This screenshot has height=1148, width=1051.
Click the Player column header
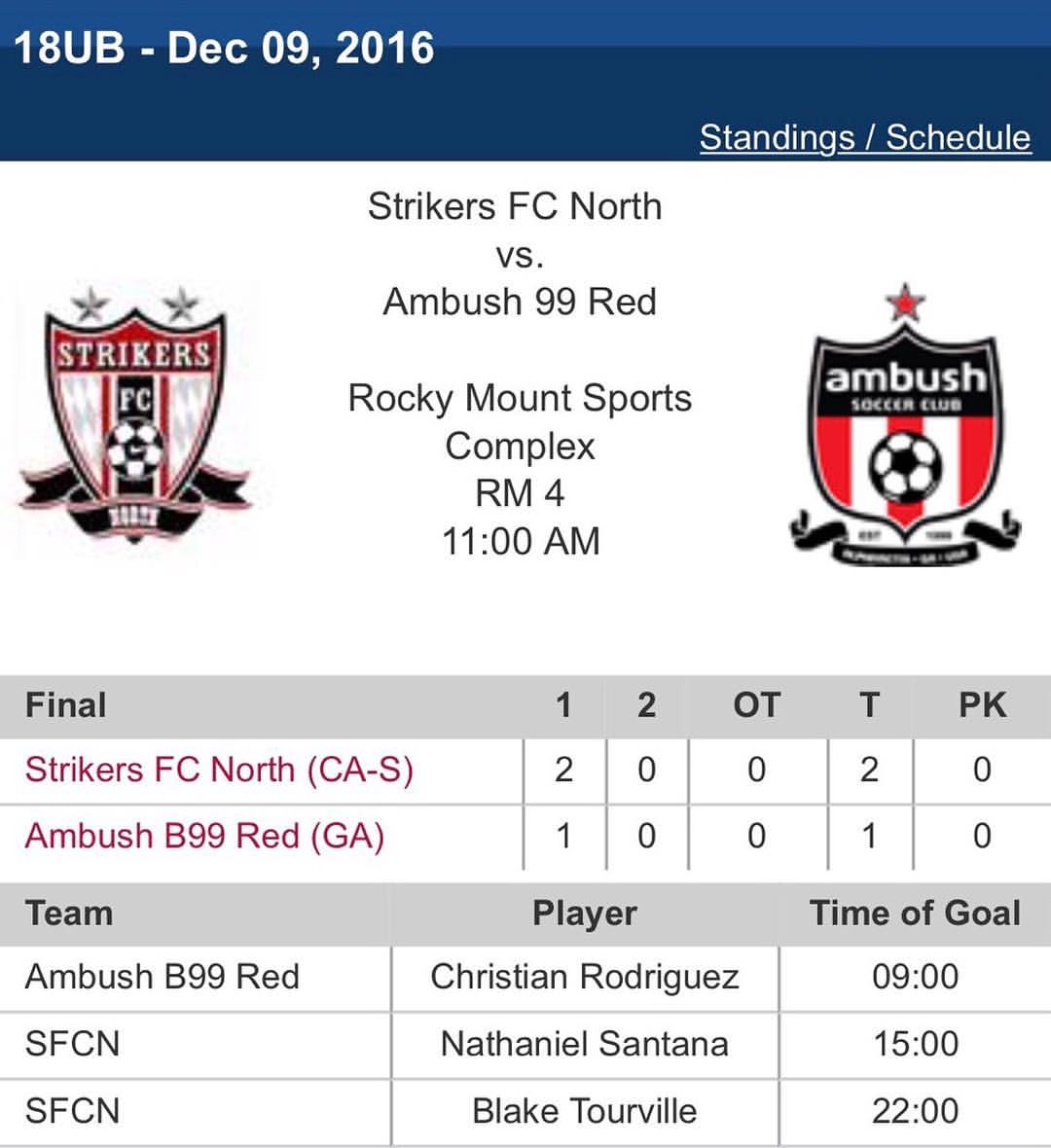tap(585, 914)
